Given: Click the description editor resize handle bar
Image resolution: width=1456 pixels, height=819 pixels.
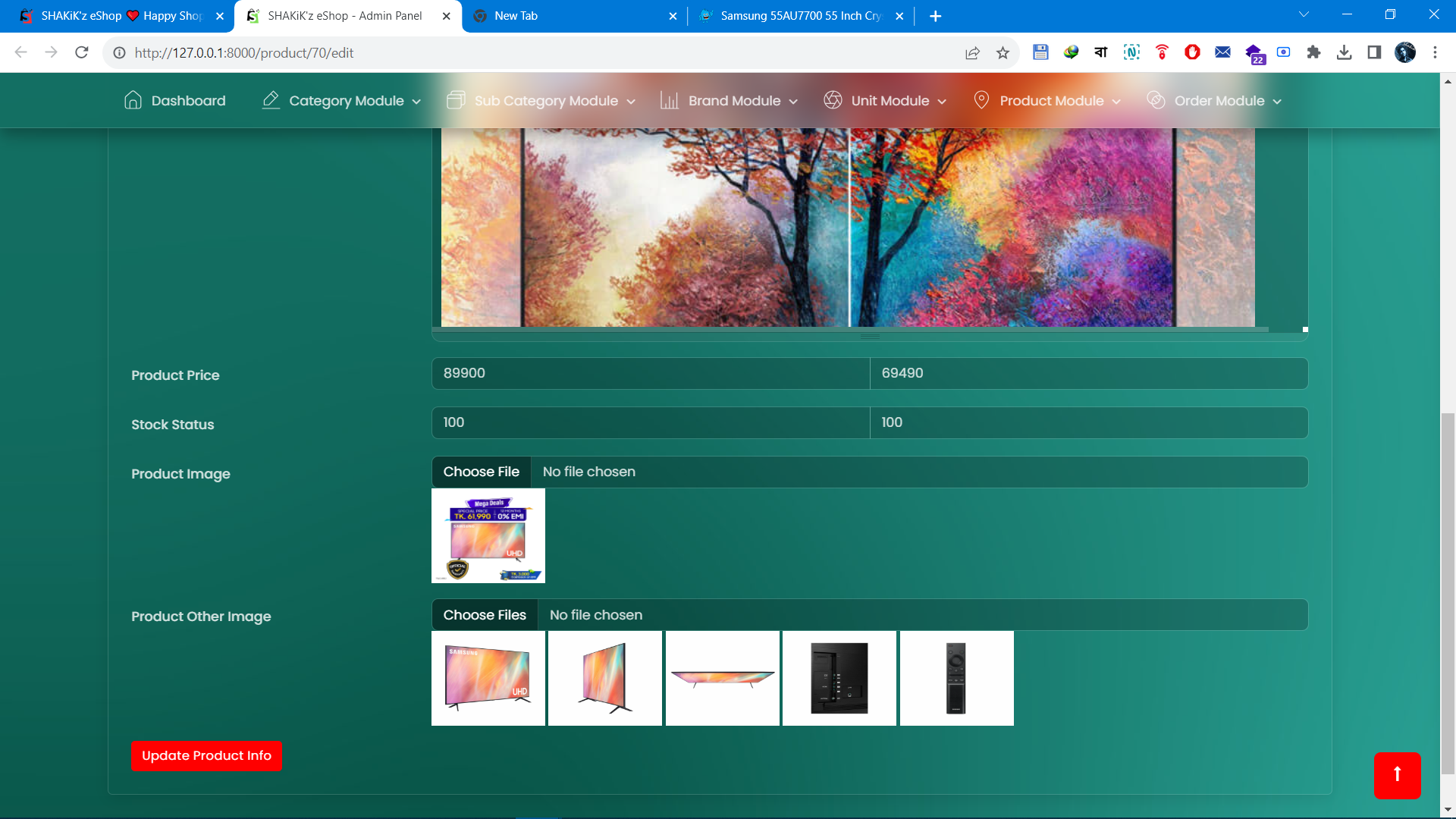Looking at the screenshot, I should 870,336.
